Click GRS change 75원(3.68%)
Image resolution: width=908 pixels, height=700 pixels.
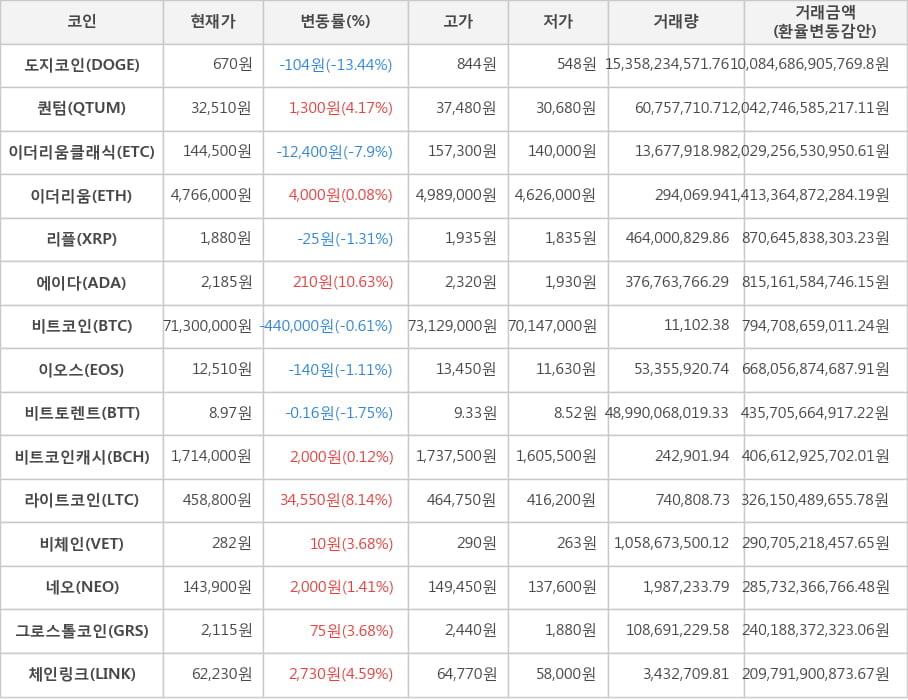coord(351,630)
